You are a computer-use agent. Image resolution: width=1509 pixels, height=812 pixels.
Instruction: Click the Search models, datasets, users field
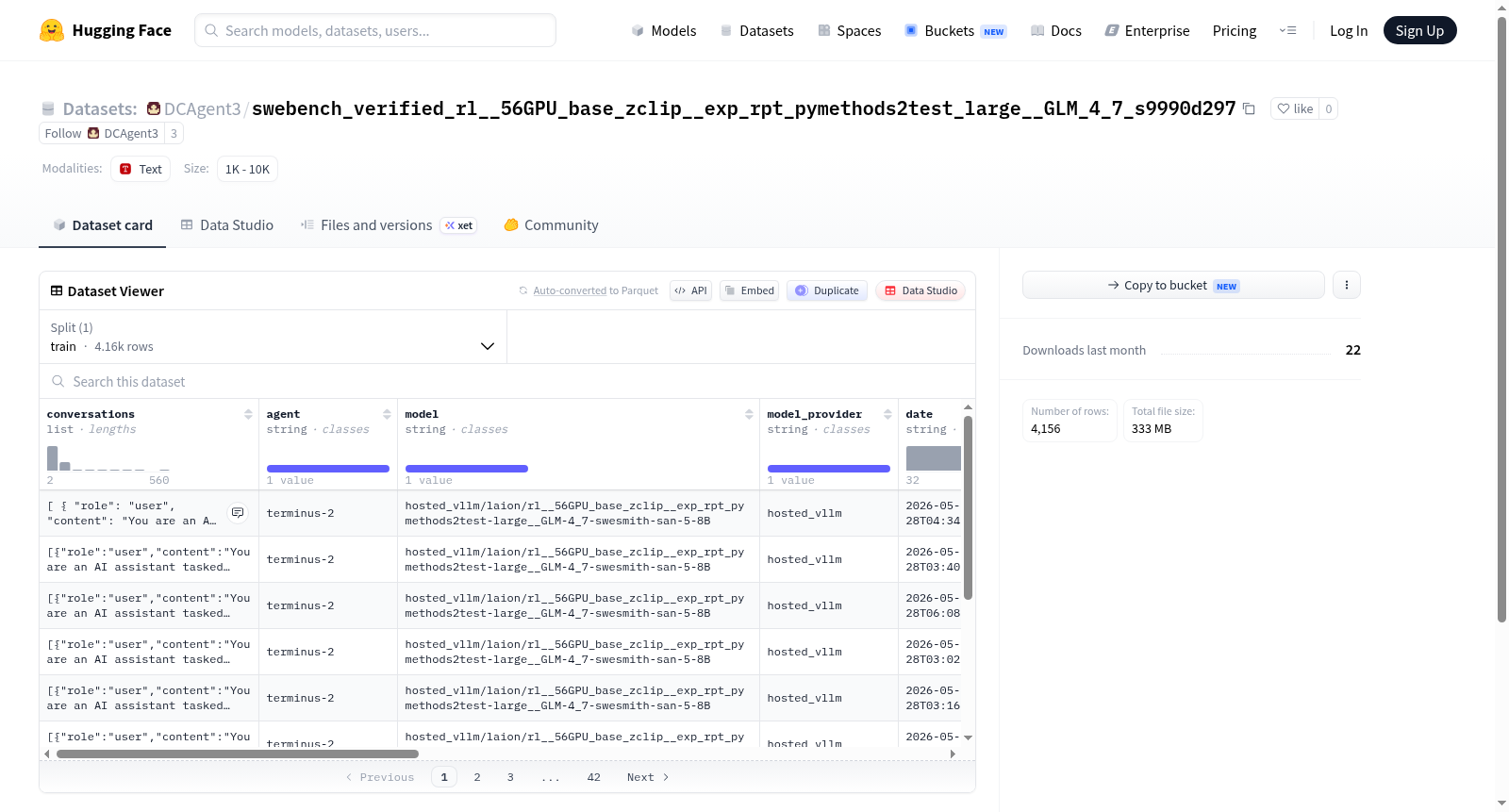click(x=375, y=30)
